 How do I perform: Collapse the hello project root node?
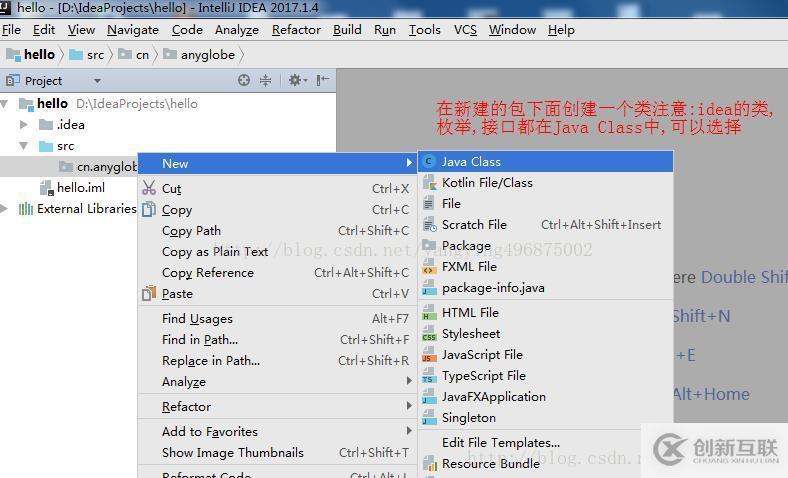[x=5, y=104]
